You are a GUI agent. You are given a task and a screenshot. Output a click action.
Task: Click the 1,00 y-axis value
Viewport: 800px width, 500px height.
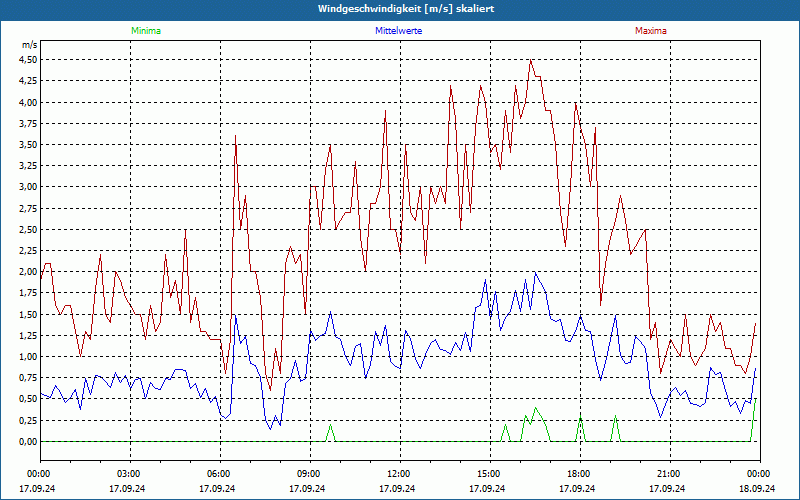(x=28, y=357)
